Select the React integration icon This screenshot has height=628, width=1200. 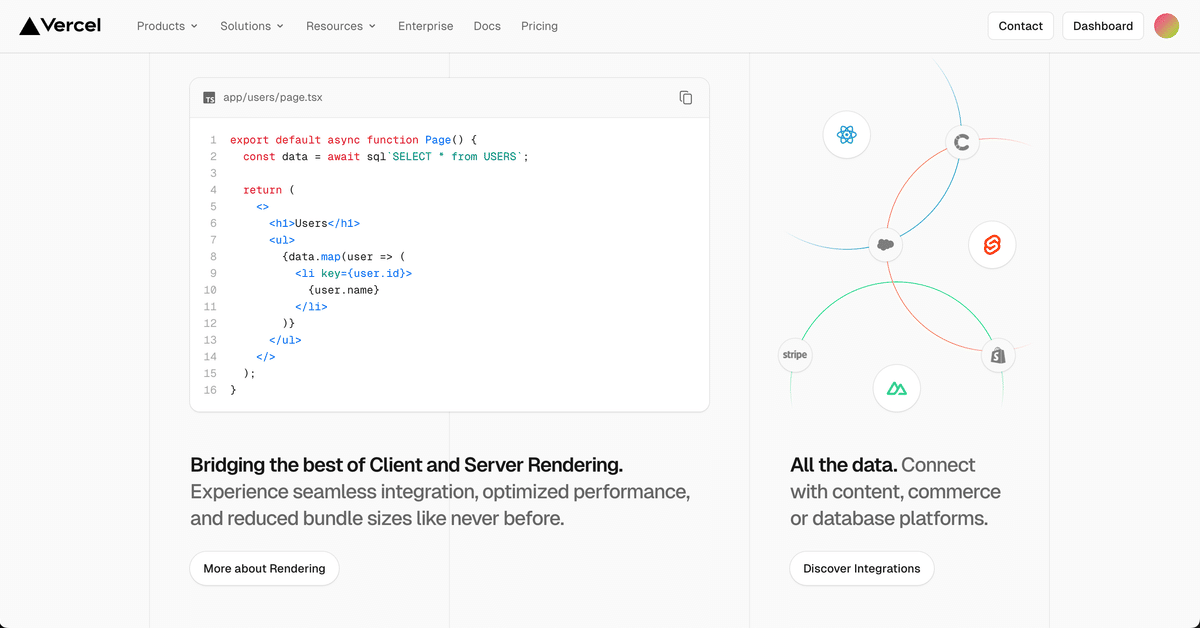[x=847, y=135]
